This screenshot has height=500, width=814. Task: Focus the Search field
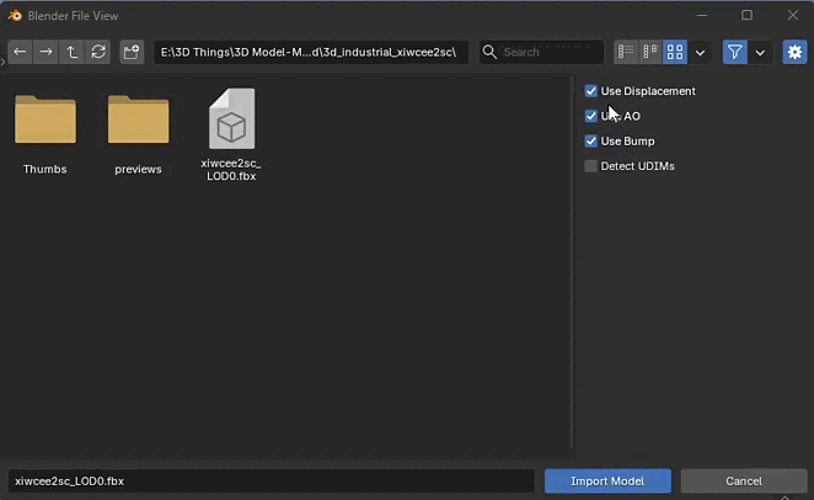(541, 52)
